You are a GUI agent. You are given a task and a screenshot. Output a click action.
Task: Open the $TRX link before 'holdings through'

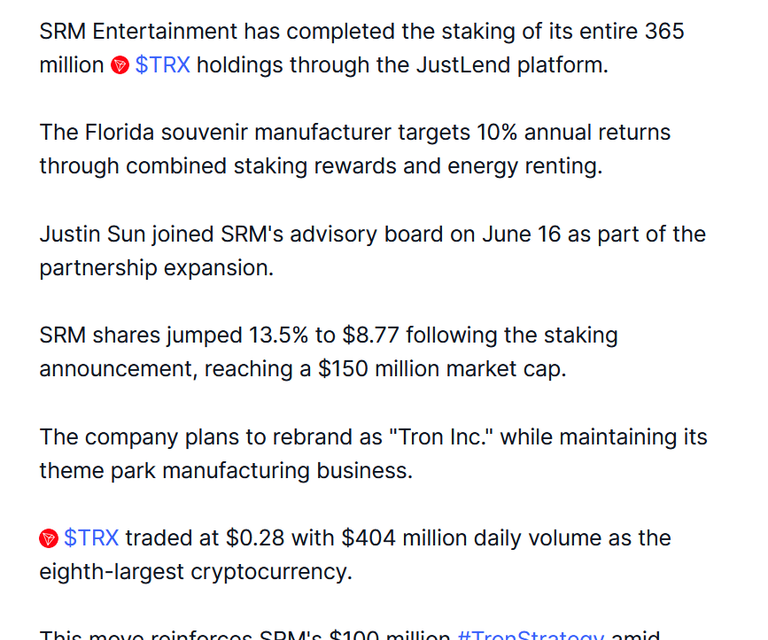tap(162, 65)
